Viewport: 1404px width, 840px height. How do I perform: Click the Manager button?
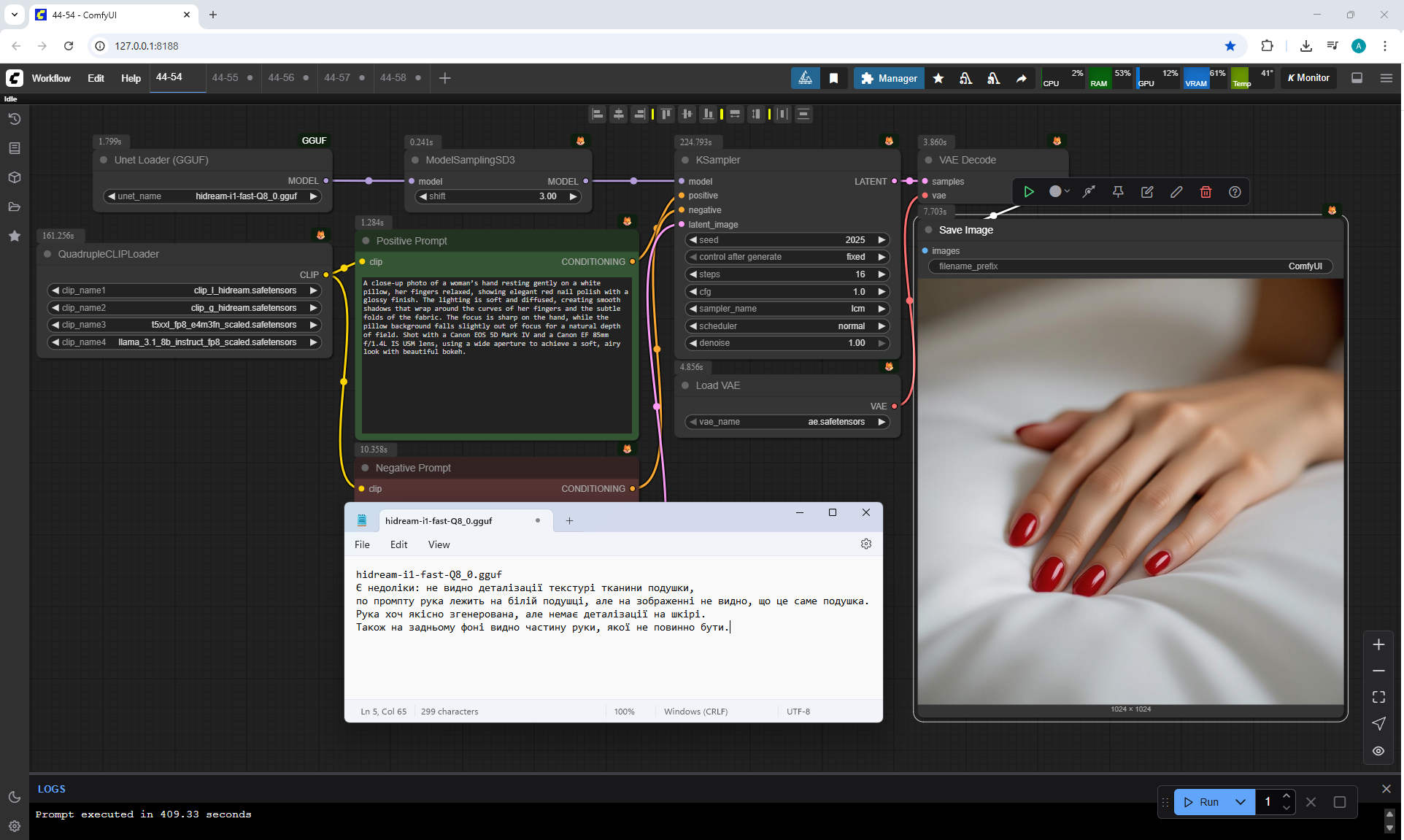click(x=889, y=78)
